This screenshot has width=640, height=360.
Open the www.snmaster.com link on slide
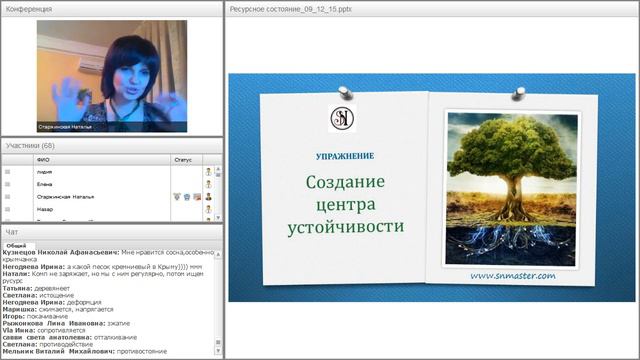pos(513,276)
